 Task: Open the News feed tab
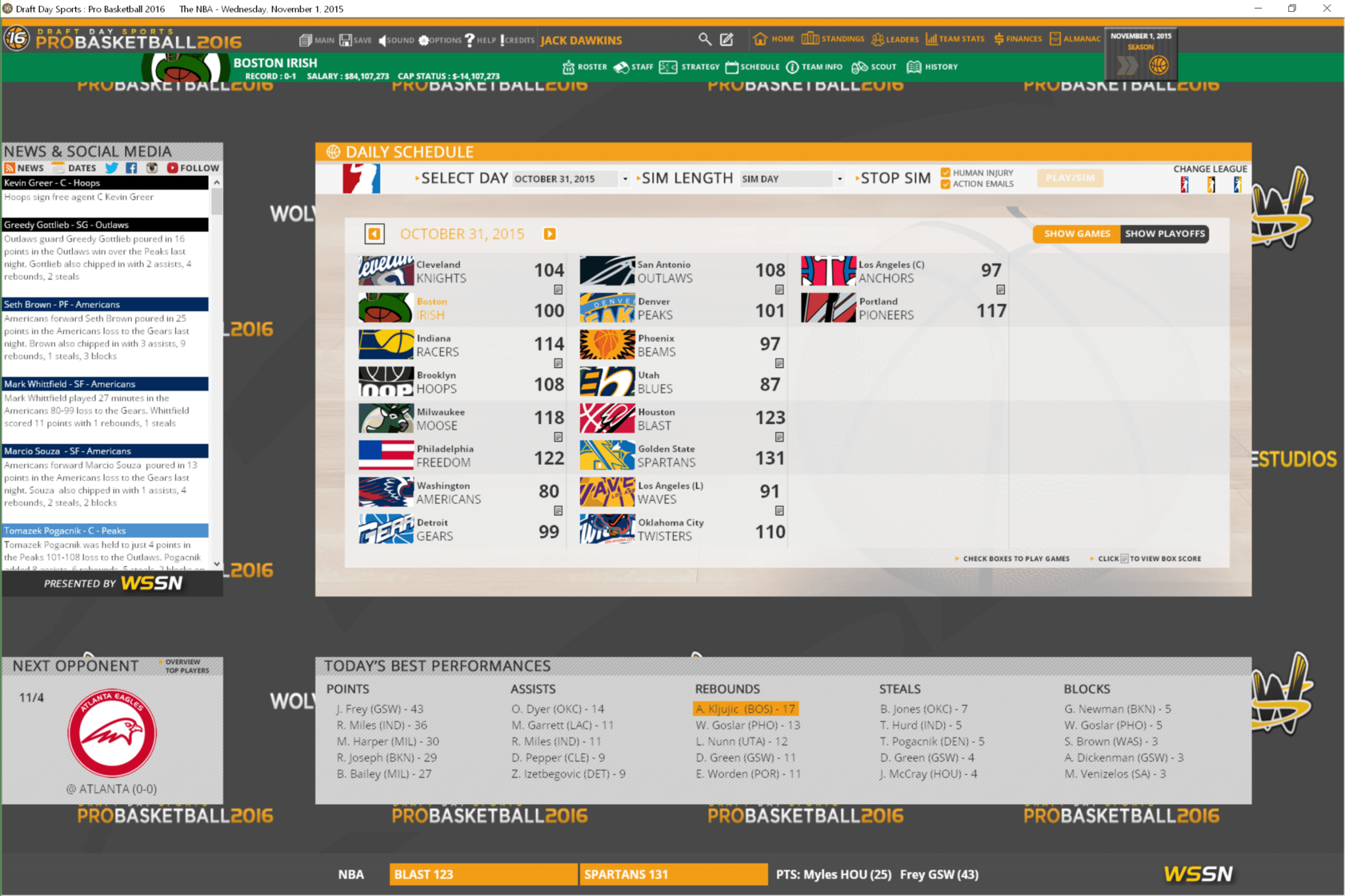[24, 168]
